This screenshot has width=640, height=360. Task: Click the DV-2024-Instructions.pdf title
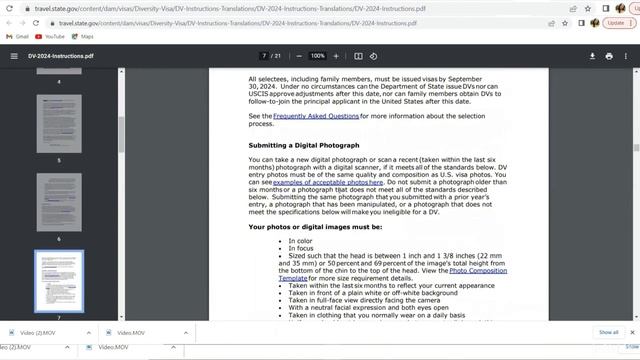coord(61,56)
